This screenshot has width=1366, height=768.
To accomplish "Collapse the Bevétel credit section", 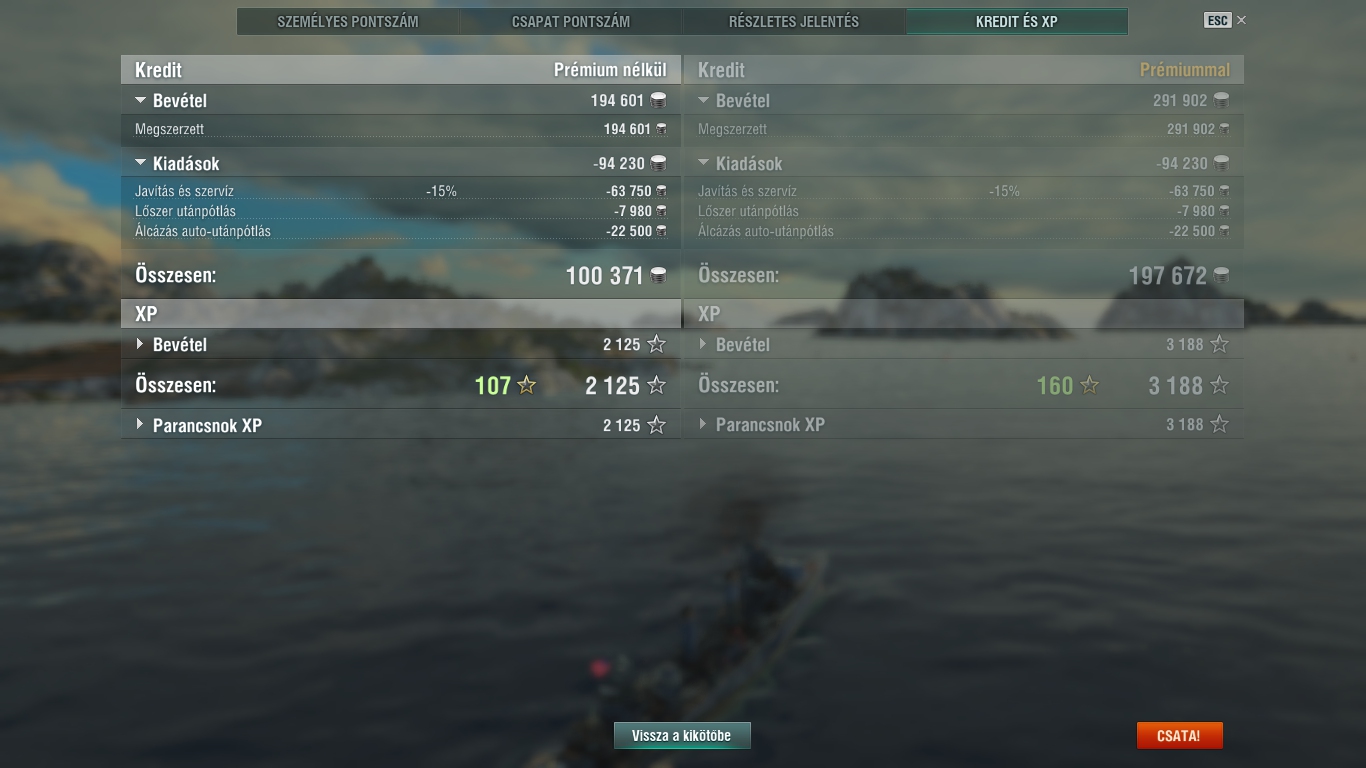I will point(141,100).
